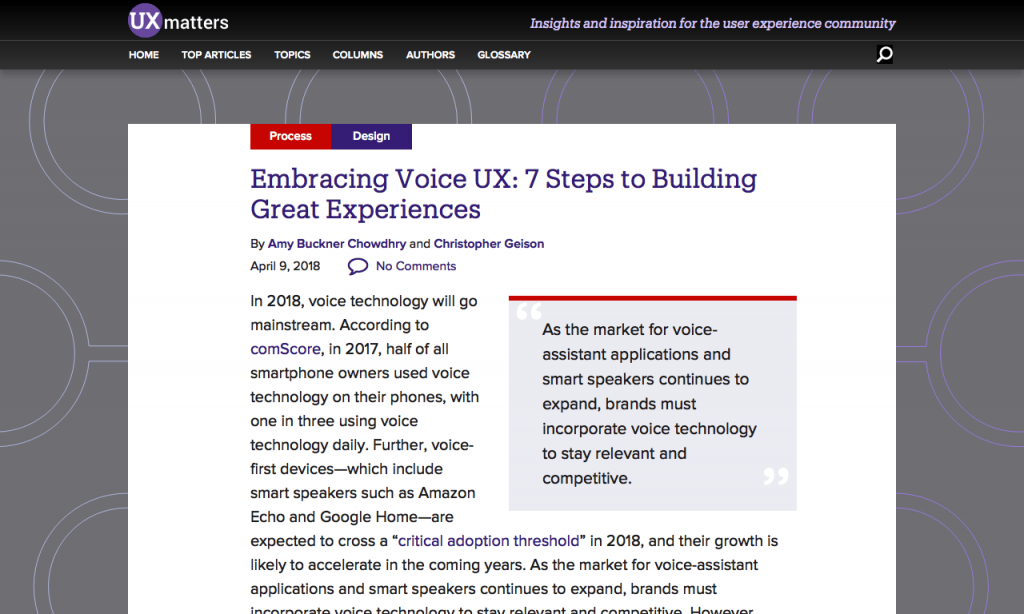Select the speech bubble comments icon
1024x614 pixels.
pos(357,265)
